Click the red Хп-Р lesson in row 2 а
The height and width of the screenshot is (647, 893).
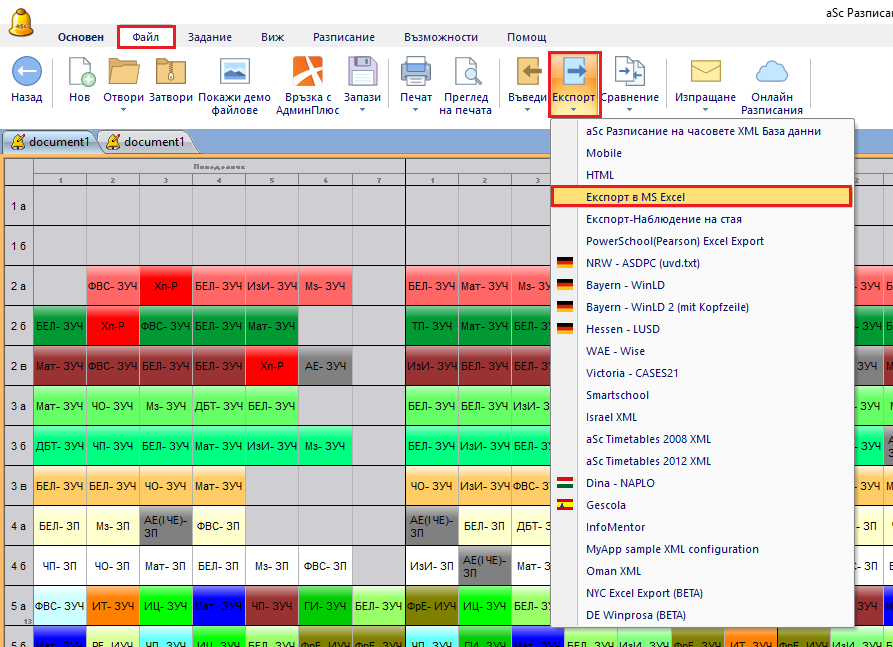(166, 286)
